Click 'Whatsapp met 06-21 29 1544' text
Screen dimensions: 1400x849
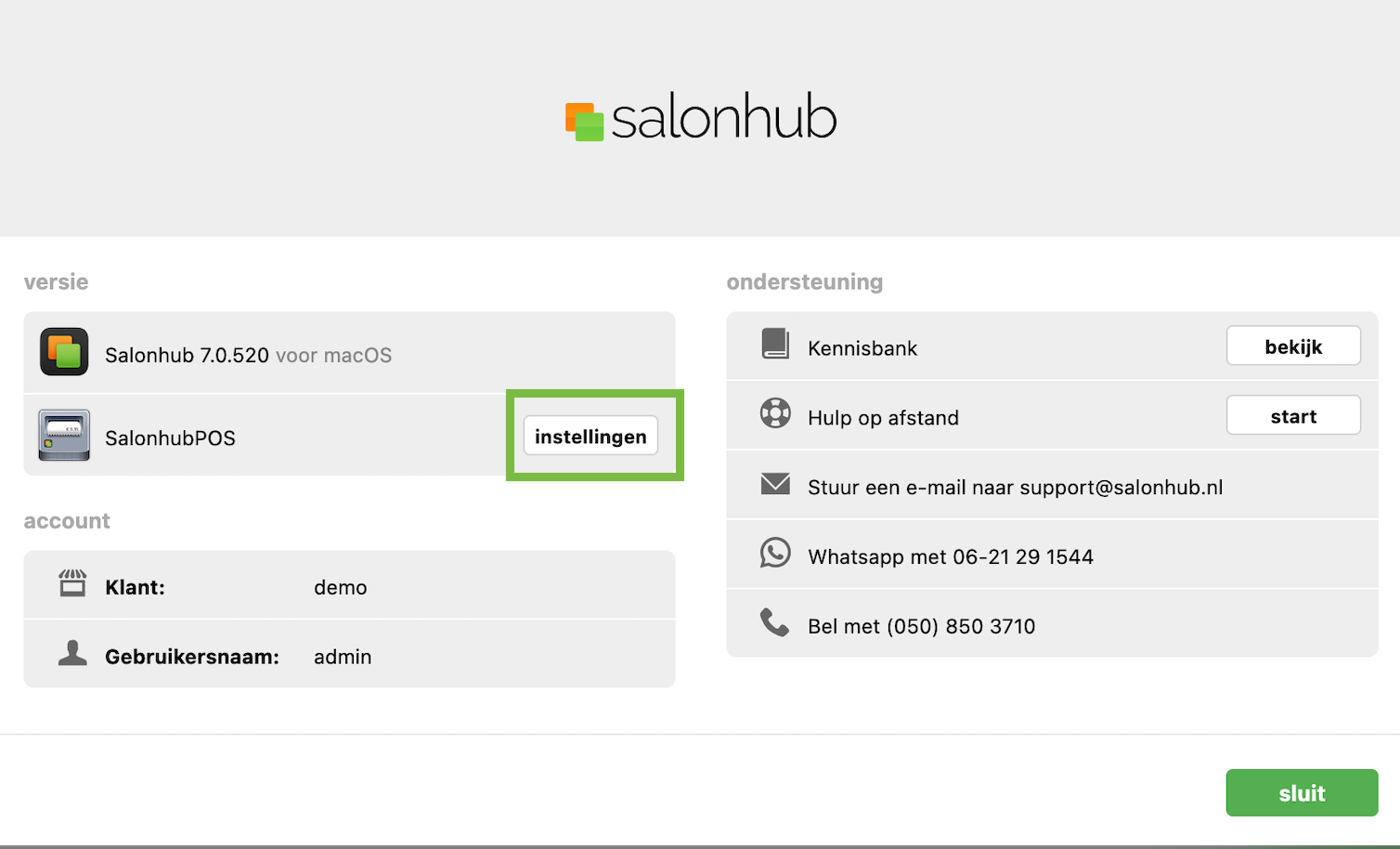pos(951,556)
